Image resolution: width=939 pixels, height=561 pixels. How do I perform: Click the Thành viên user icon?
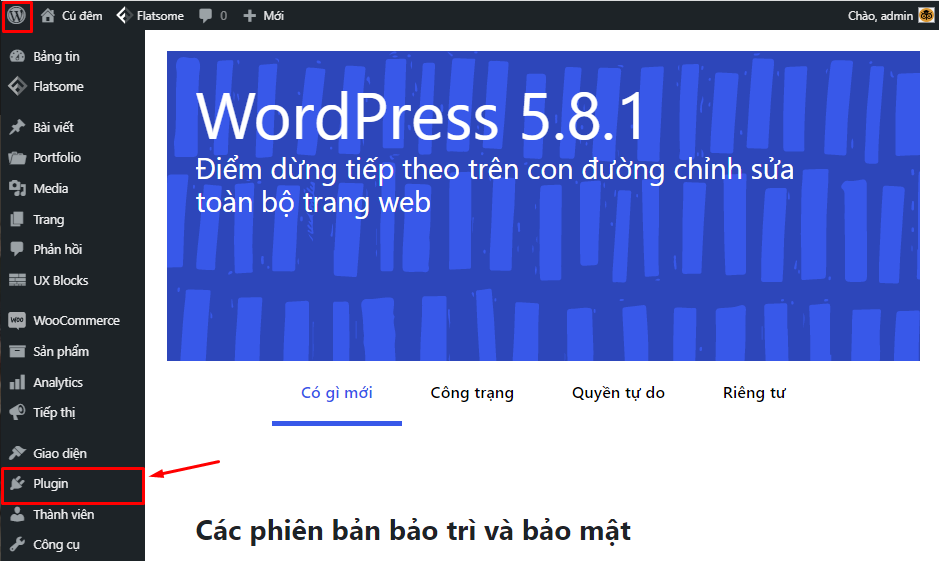point(17,514)
